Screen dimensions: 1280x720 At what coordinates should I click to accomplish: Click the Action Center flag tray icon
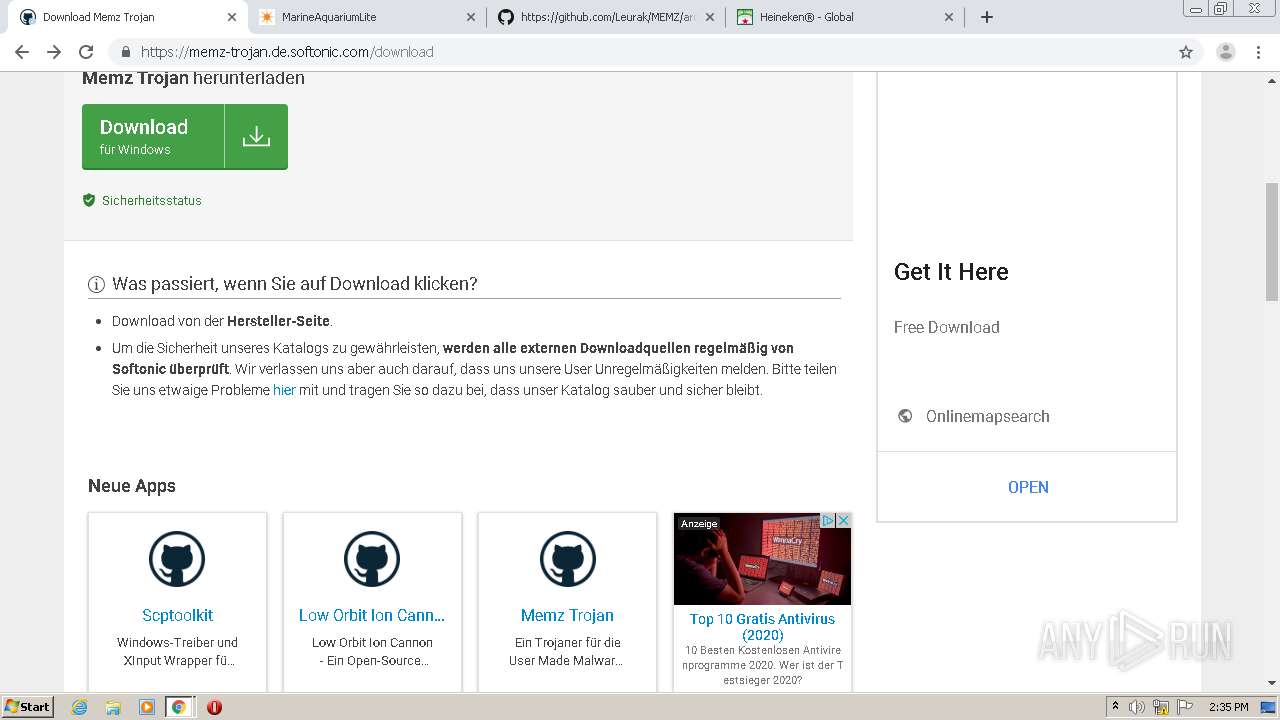point(1186,707)
